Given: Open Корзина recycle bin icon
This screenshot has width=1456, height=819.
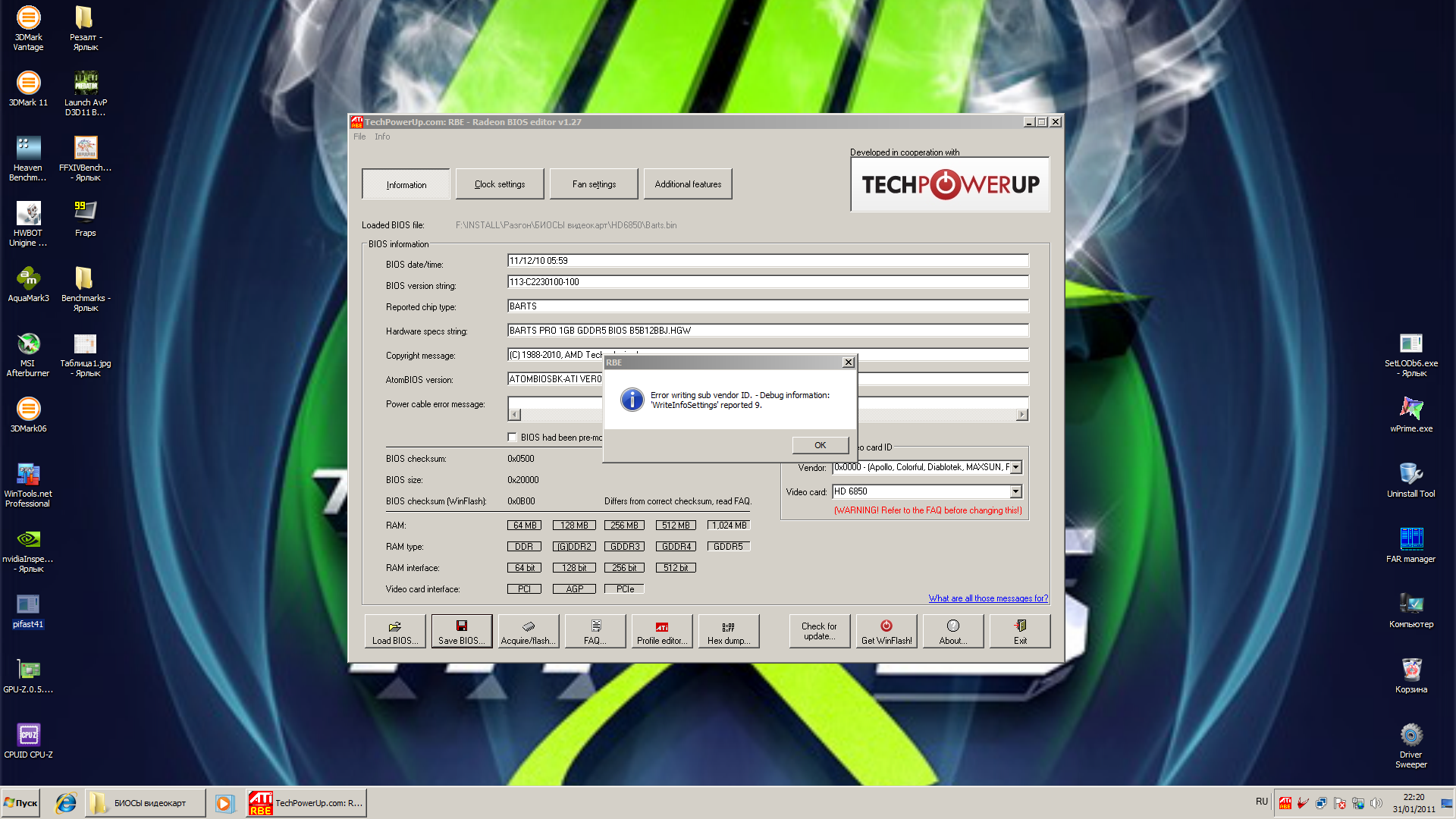Looking at the screenshot, I should tap(1411, 676).
